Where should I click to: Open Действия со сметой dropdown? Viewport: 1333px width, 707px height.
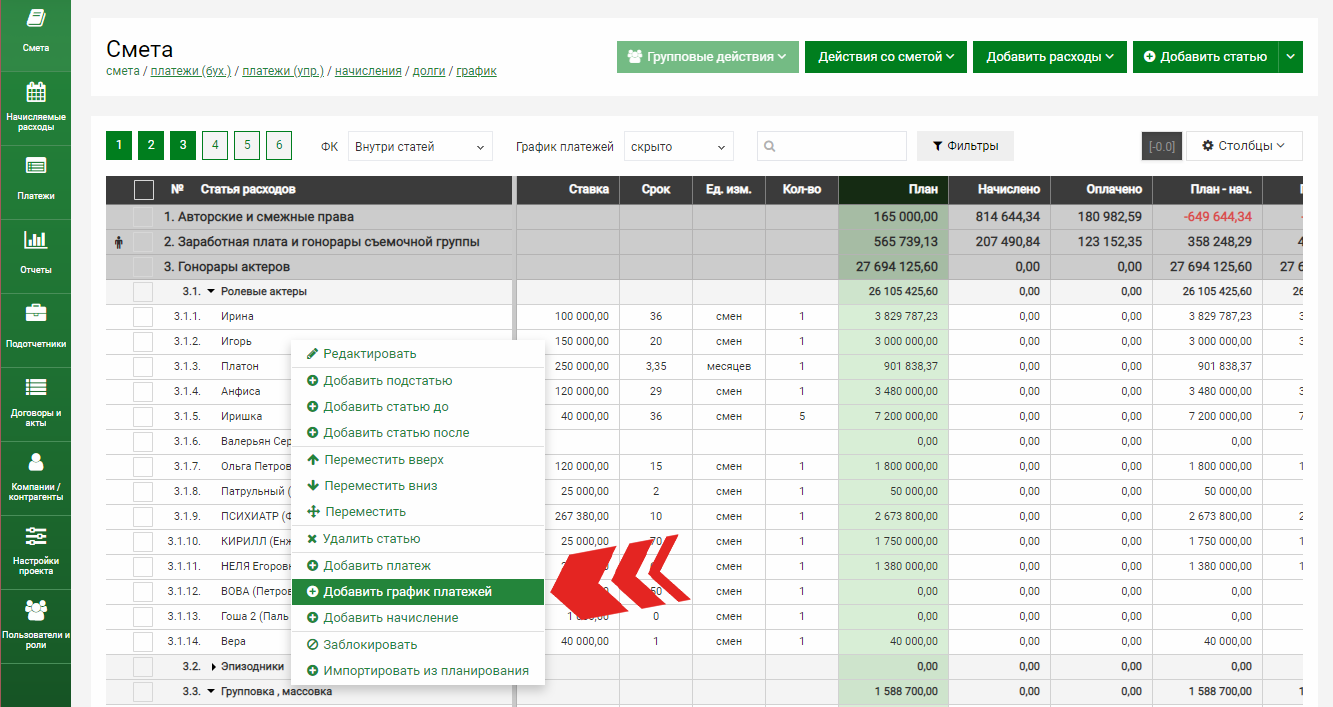click(886, 57)
